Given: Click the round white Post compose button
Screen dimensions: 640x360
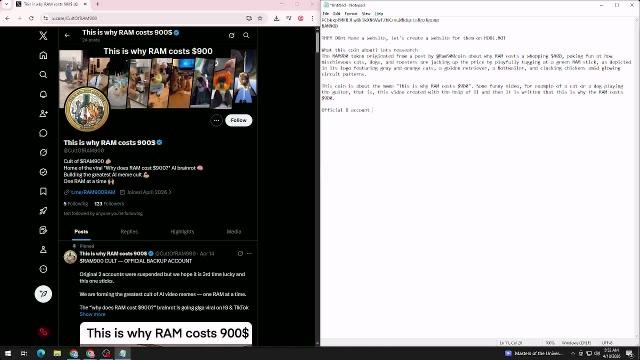Looking at the screenshot, I should point(43,294).
